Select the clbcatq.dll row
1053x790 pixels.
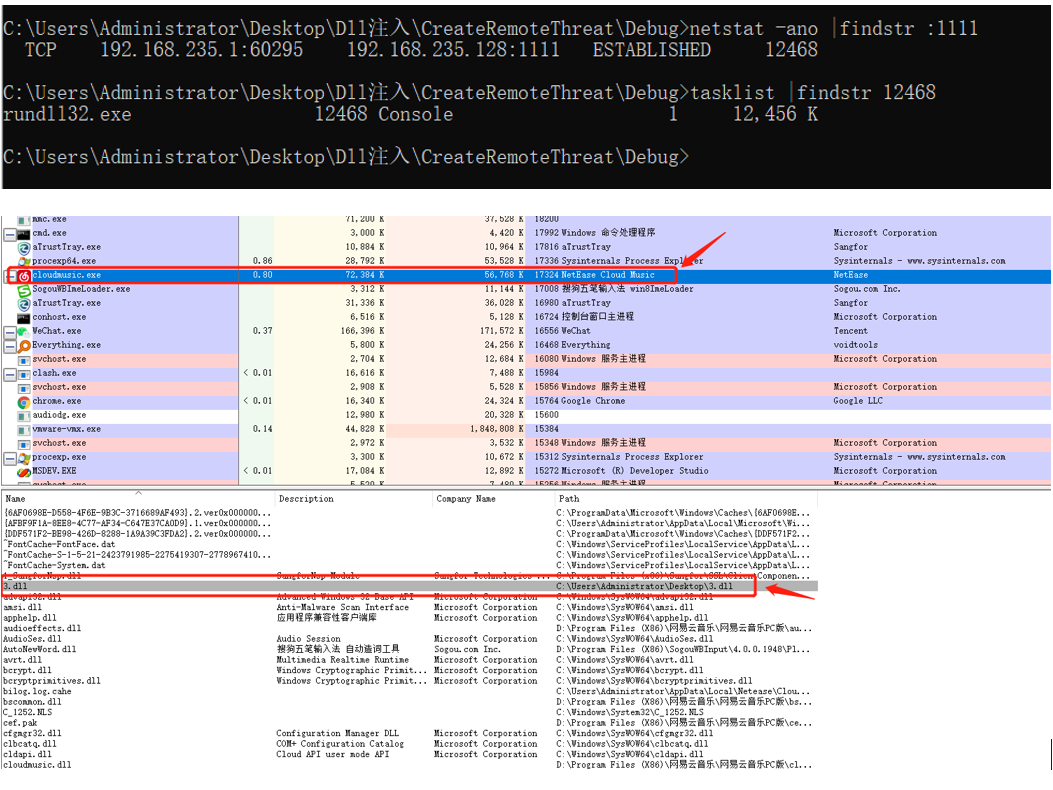click(409, 744)
